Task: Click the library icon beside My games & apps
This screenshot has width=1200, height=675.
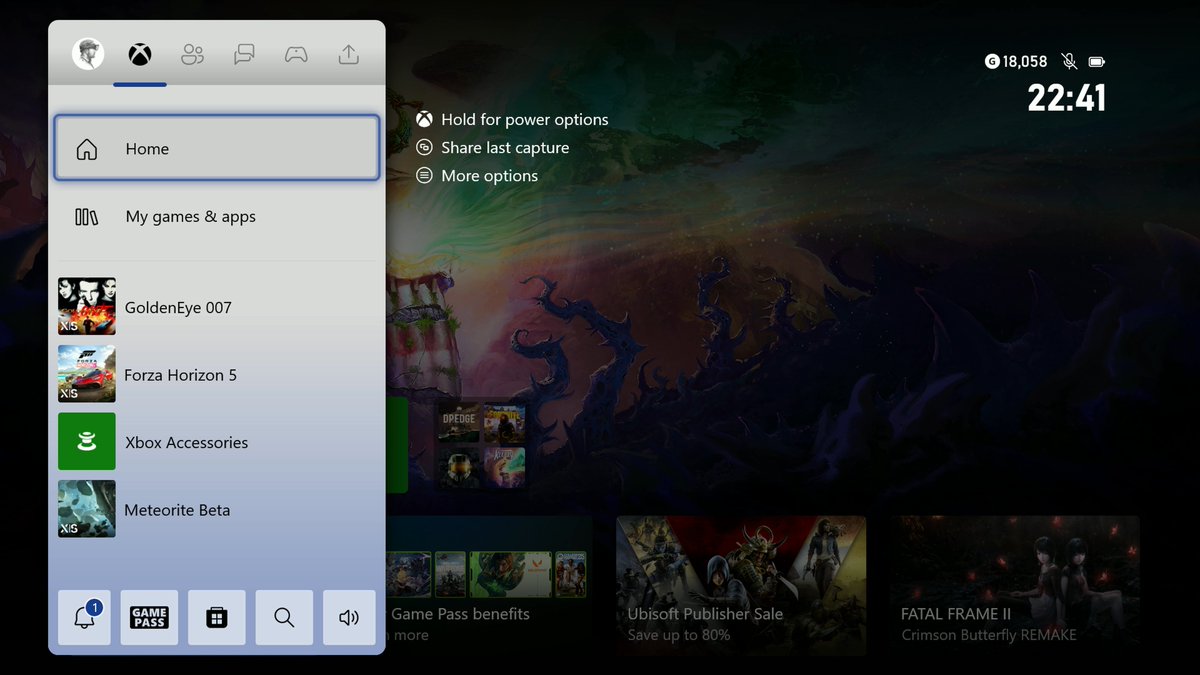Action: click(87, 217)
